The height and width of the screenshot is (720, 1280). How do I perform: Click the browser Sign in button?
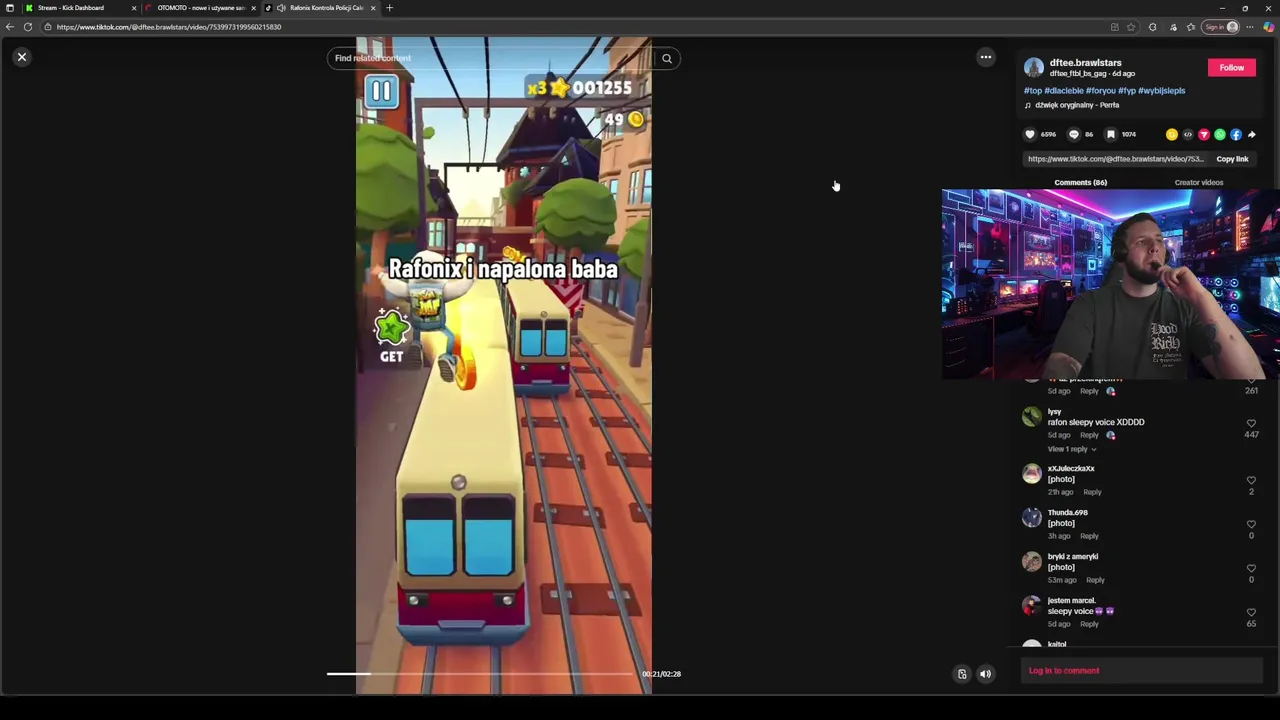tap(1222, 27)
